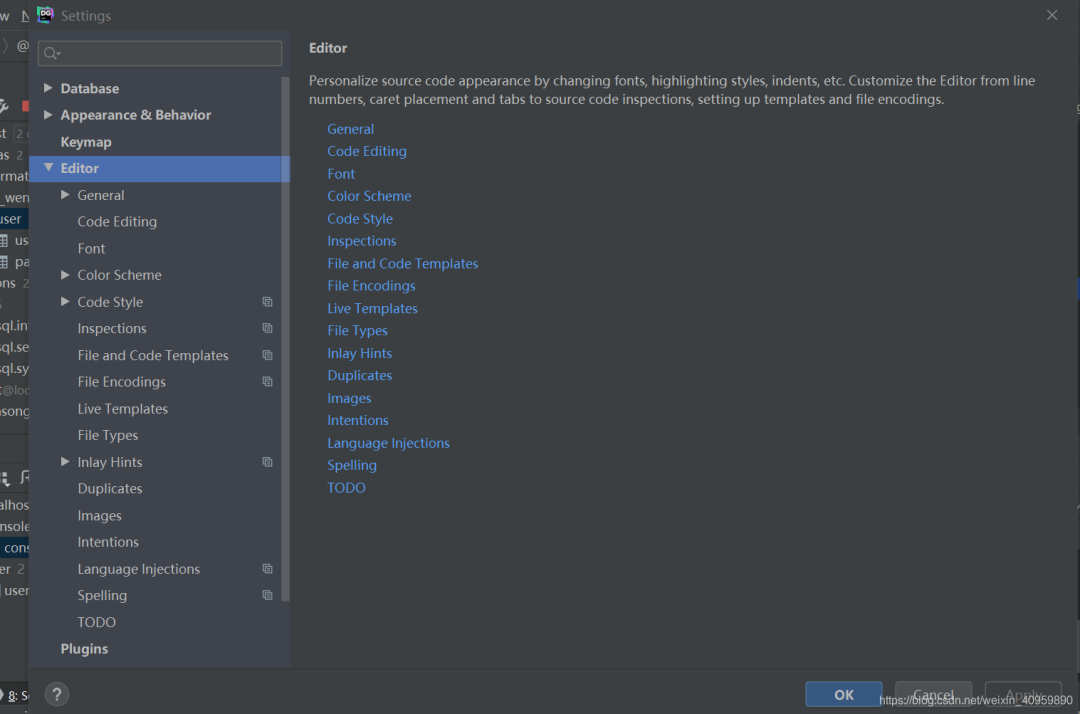Click the project icon next to Language Injections

point(267,569)
